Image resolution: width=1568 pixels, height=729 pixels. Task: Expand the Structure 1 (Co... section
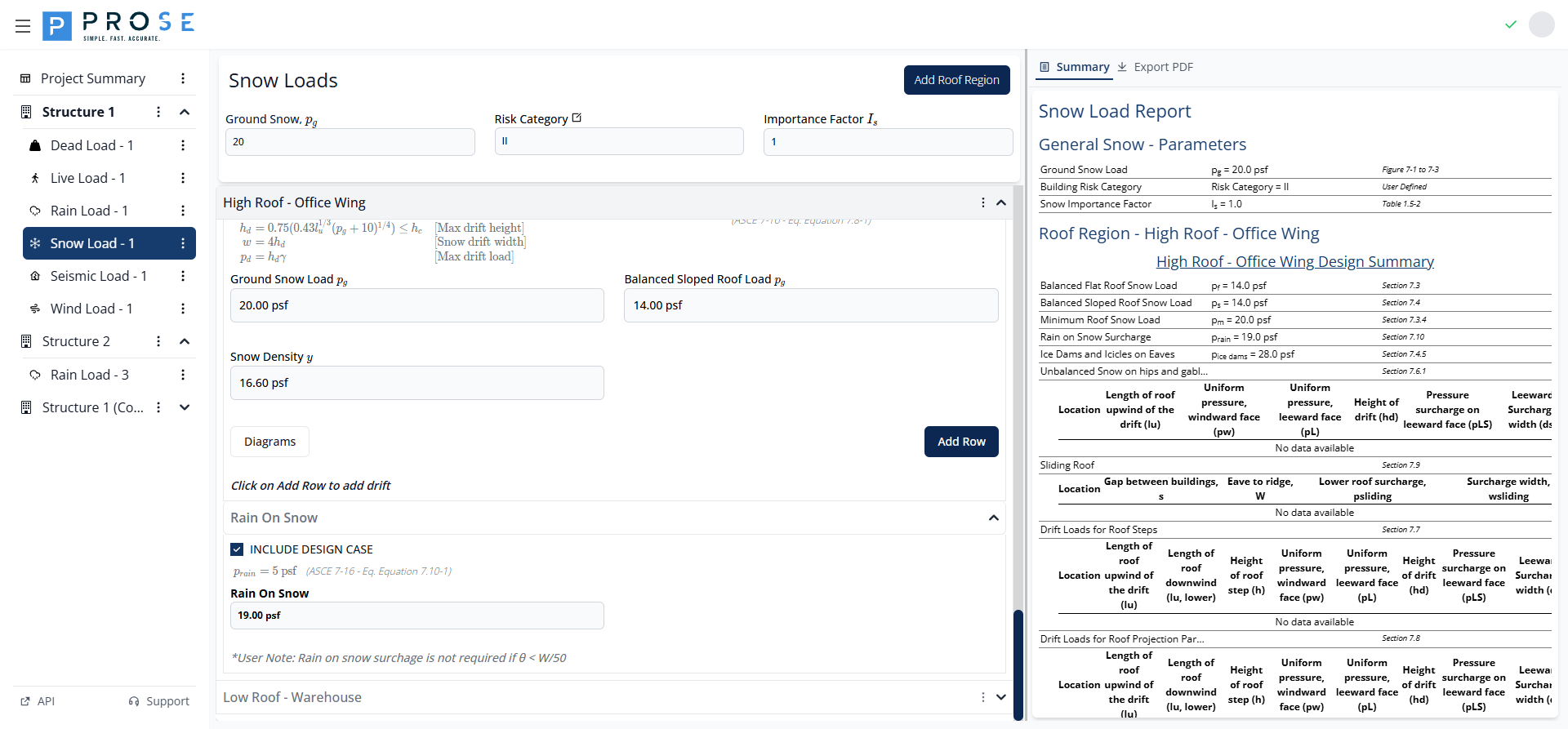point(185,407)
